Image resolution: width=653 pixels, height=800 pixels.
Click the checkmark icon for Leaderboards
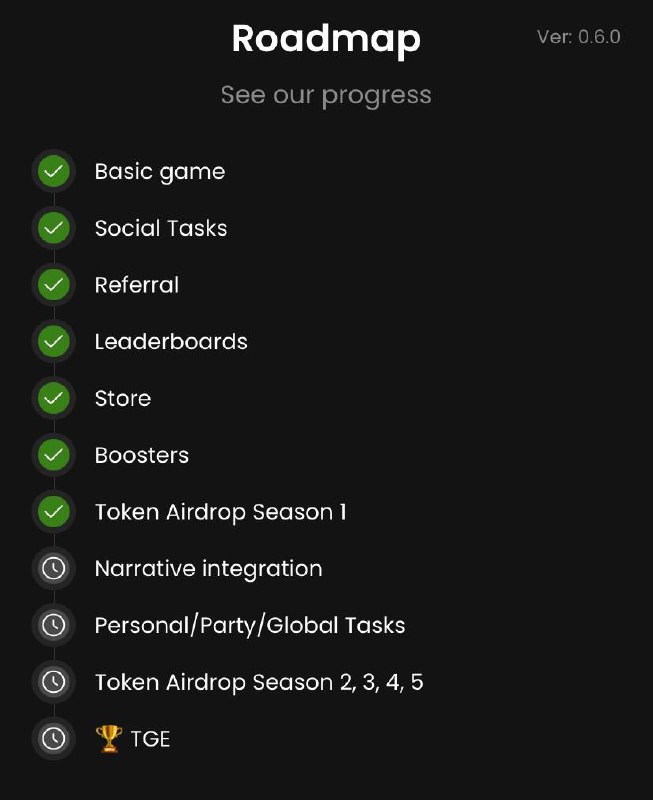click(54, 341)
